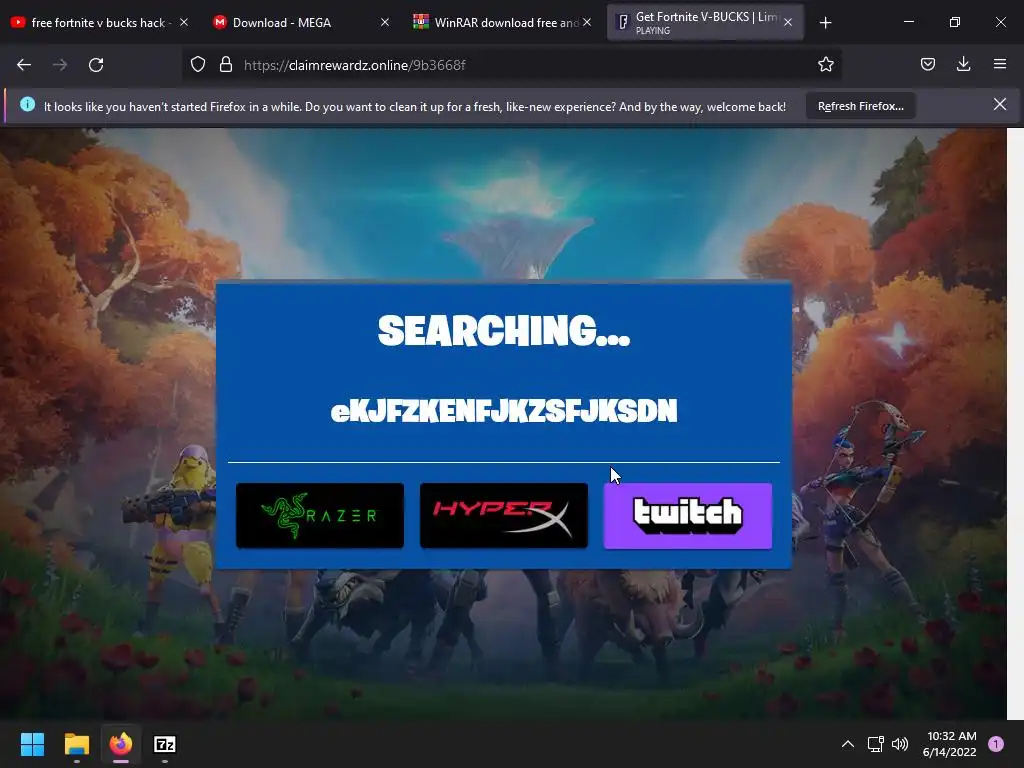Reload the page with the refresh icon

[x=96, y=65]
